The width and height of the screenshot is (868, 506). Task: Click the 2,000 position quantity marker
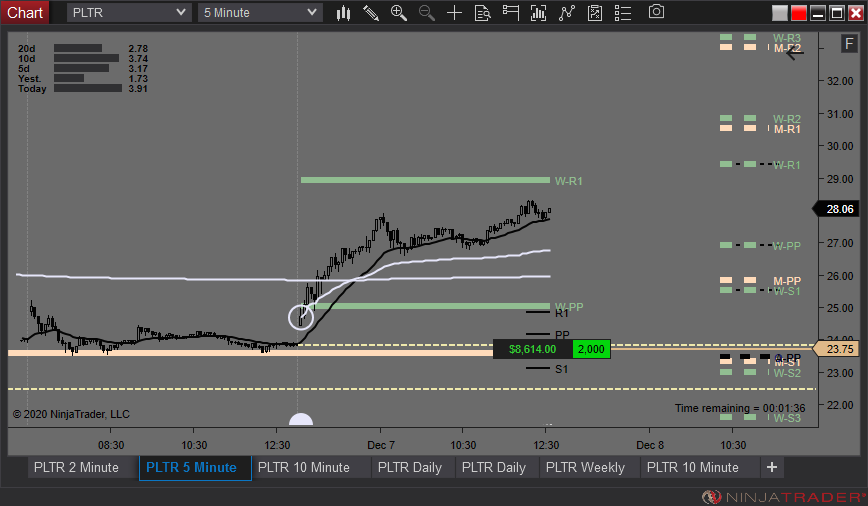point(591,349)
